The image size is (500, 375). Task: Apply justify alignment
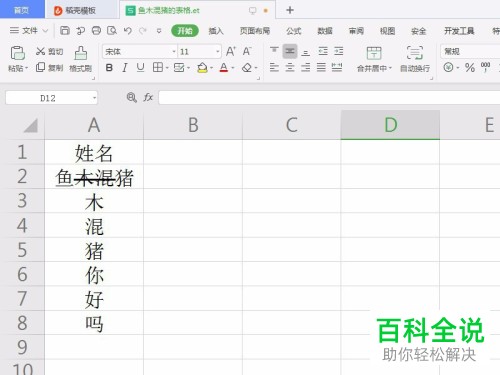[321, 68]
